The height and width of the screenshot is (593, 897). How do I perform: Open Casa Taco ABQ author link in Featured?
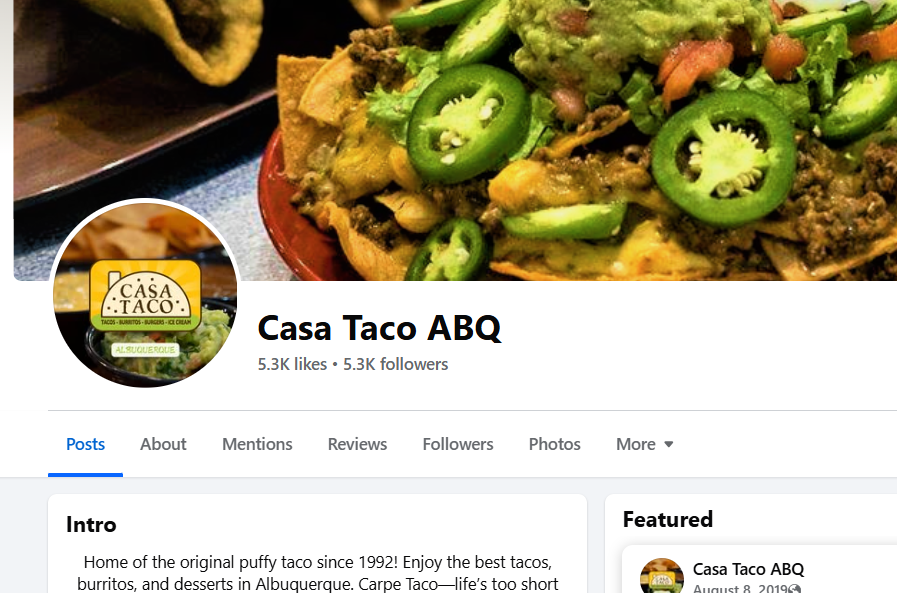pos(748,570)
